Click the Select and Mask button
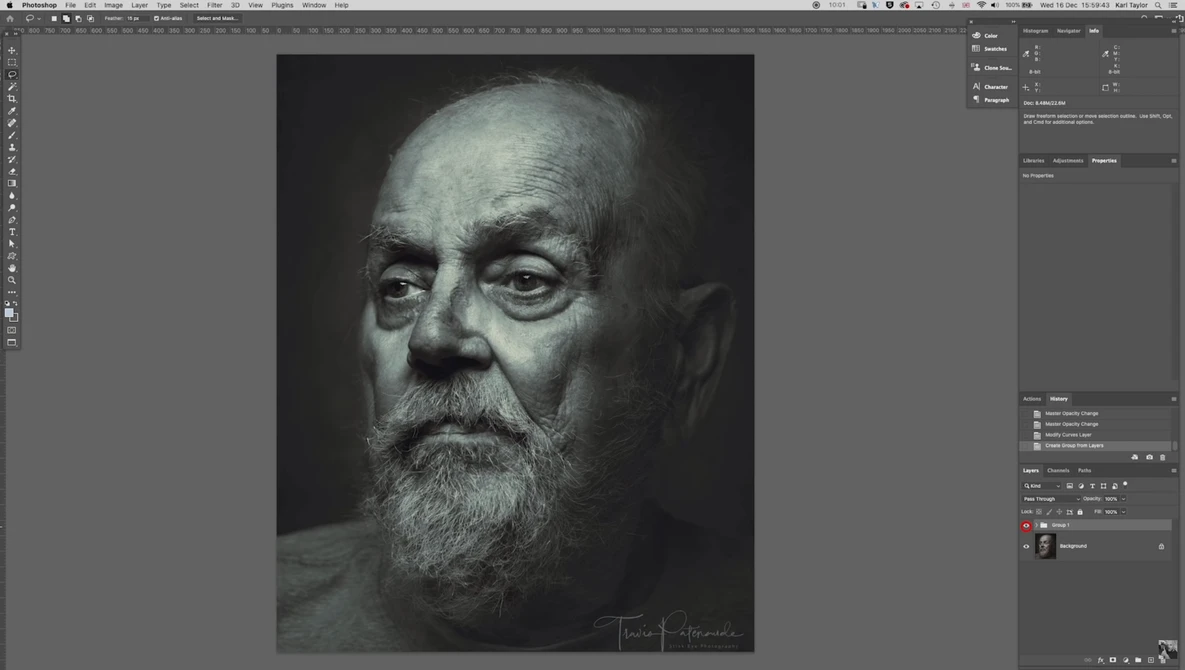Screen dimensions: 1185x670 coord(217,18)
